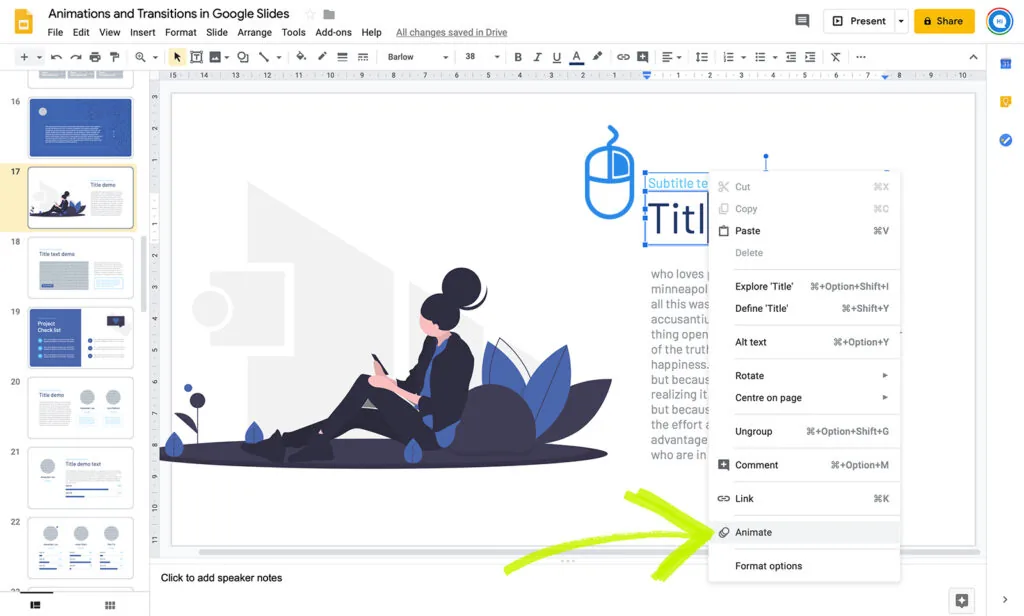Insert a text box tool
Screen dimensions: 1024x616
pos(196,57)
